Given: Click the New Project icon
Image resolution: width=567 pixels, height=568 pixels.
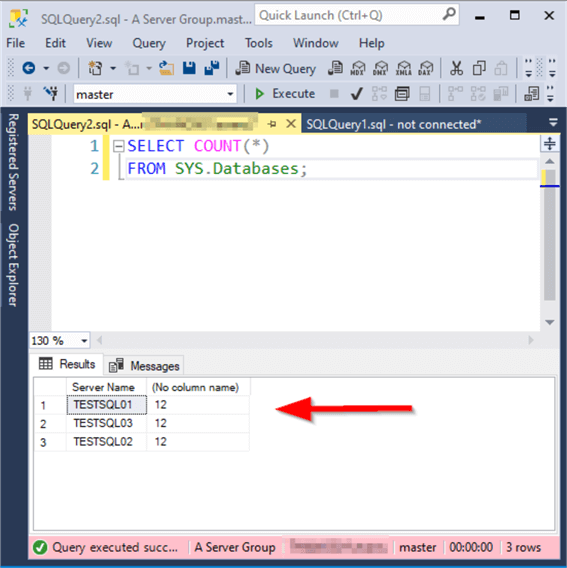Looking at the screenshot, I should pos(95,68).
